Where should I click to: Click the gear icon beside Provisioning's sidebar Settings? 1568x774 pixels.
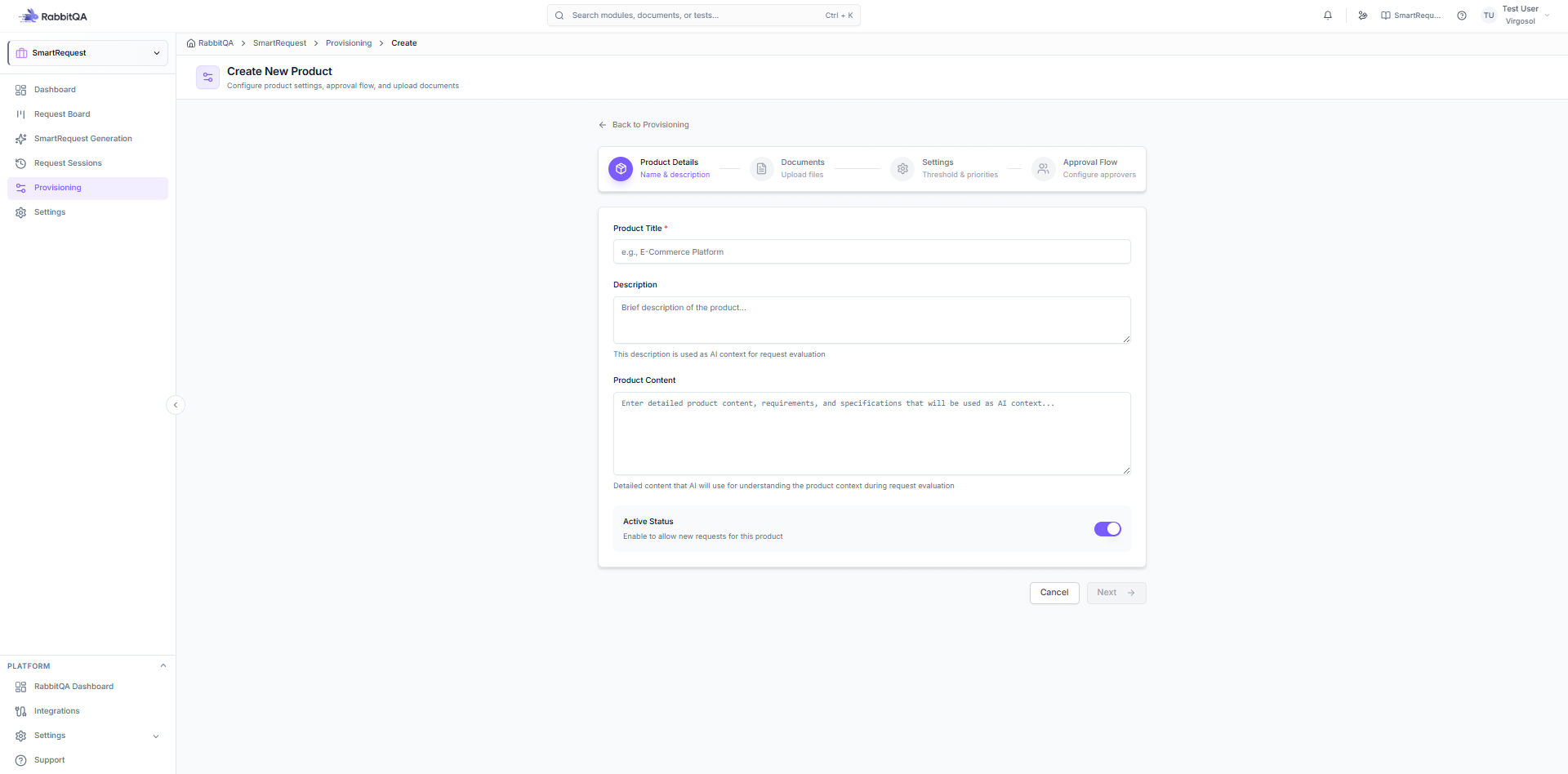pyautogui.click(x=21, y=212)
